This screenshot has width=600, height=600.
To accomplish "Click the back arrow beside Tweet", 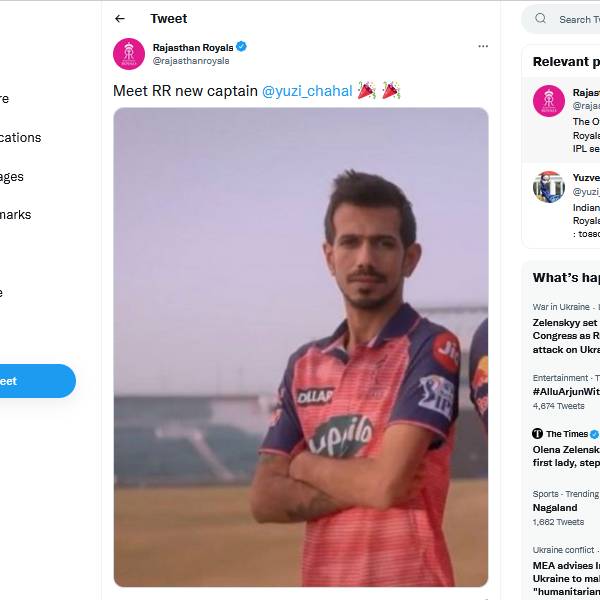I will click(x=120, y=19).
